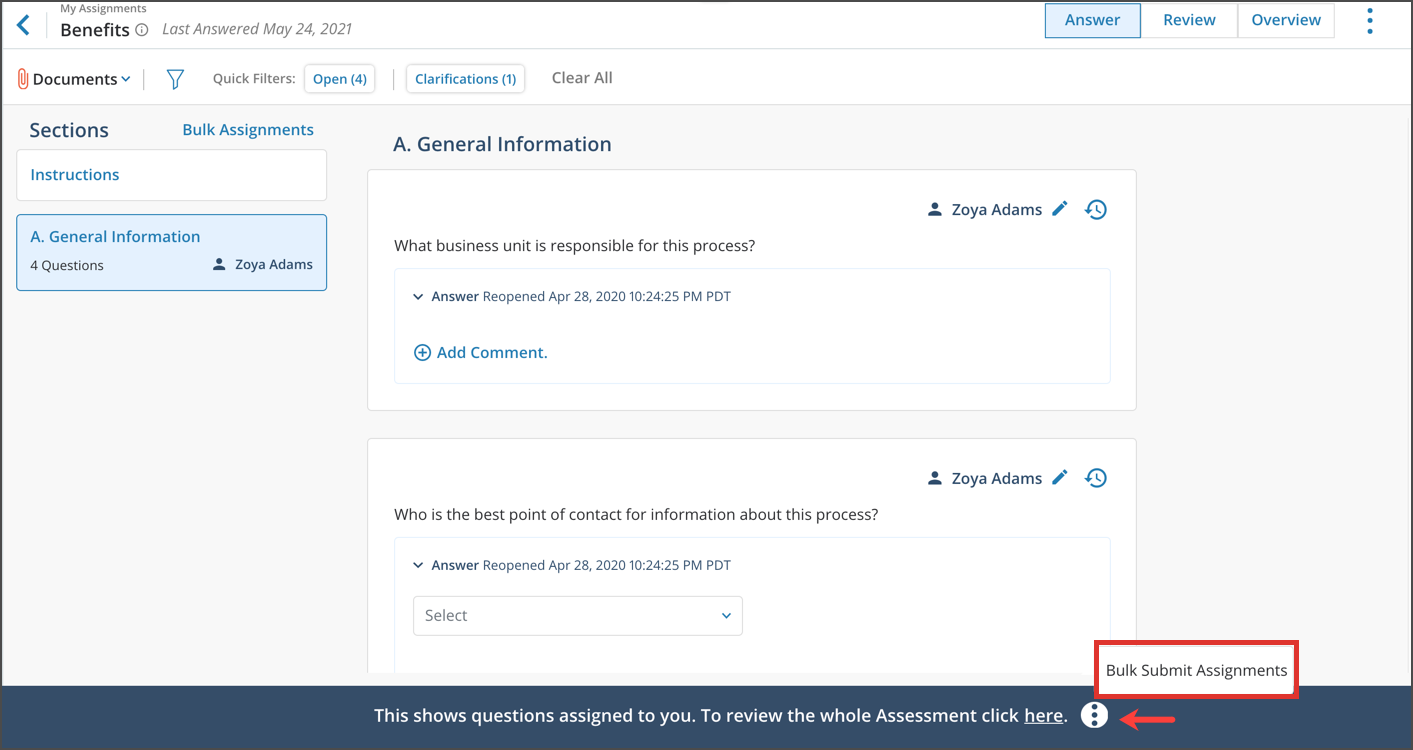1413x750 pixels.
Task: Select the A. General Information section
Action: click(x=172, y=253)
